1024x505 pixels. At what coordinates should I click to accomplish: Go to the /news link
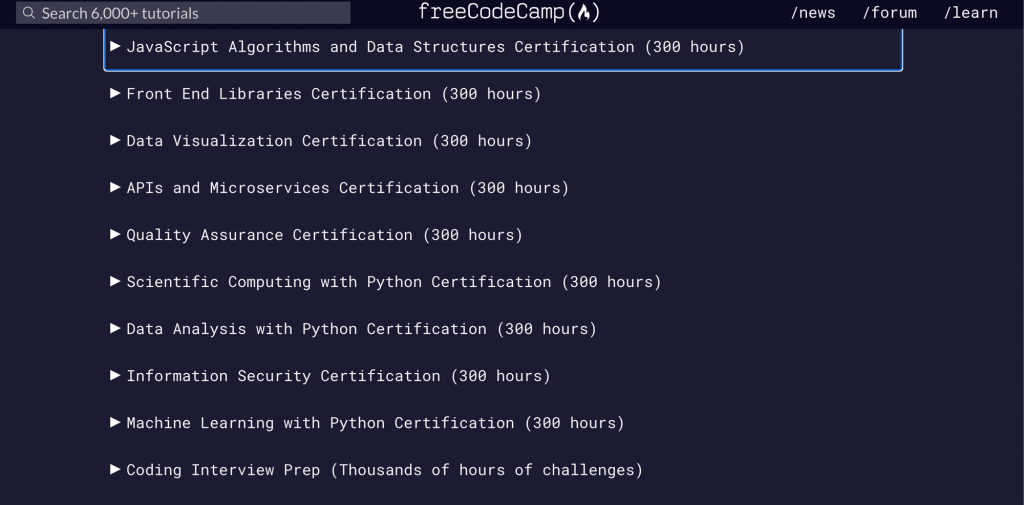coord(813,13)
